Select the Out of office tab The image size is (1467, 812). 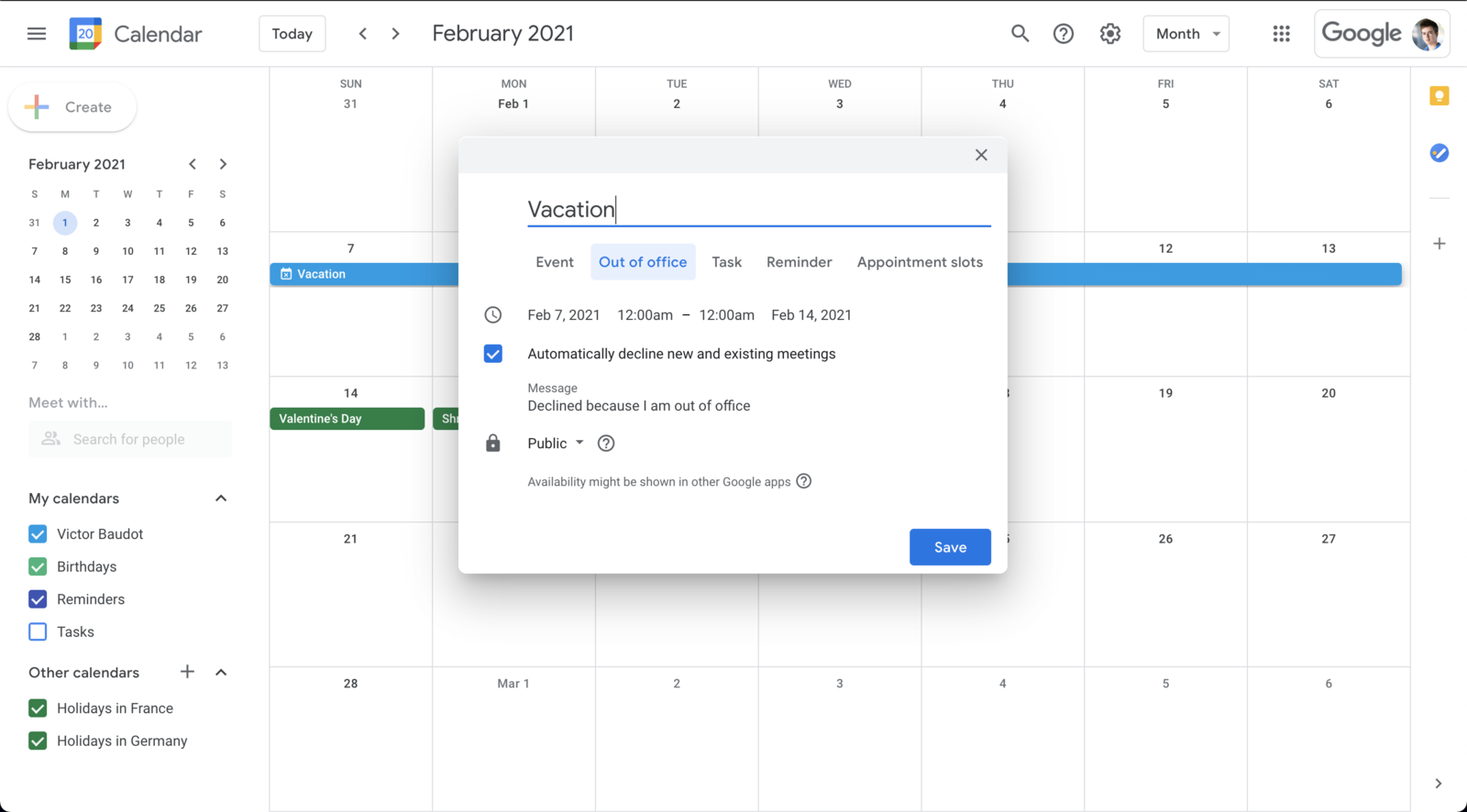click(x=643, y=262)
